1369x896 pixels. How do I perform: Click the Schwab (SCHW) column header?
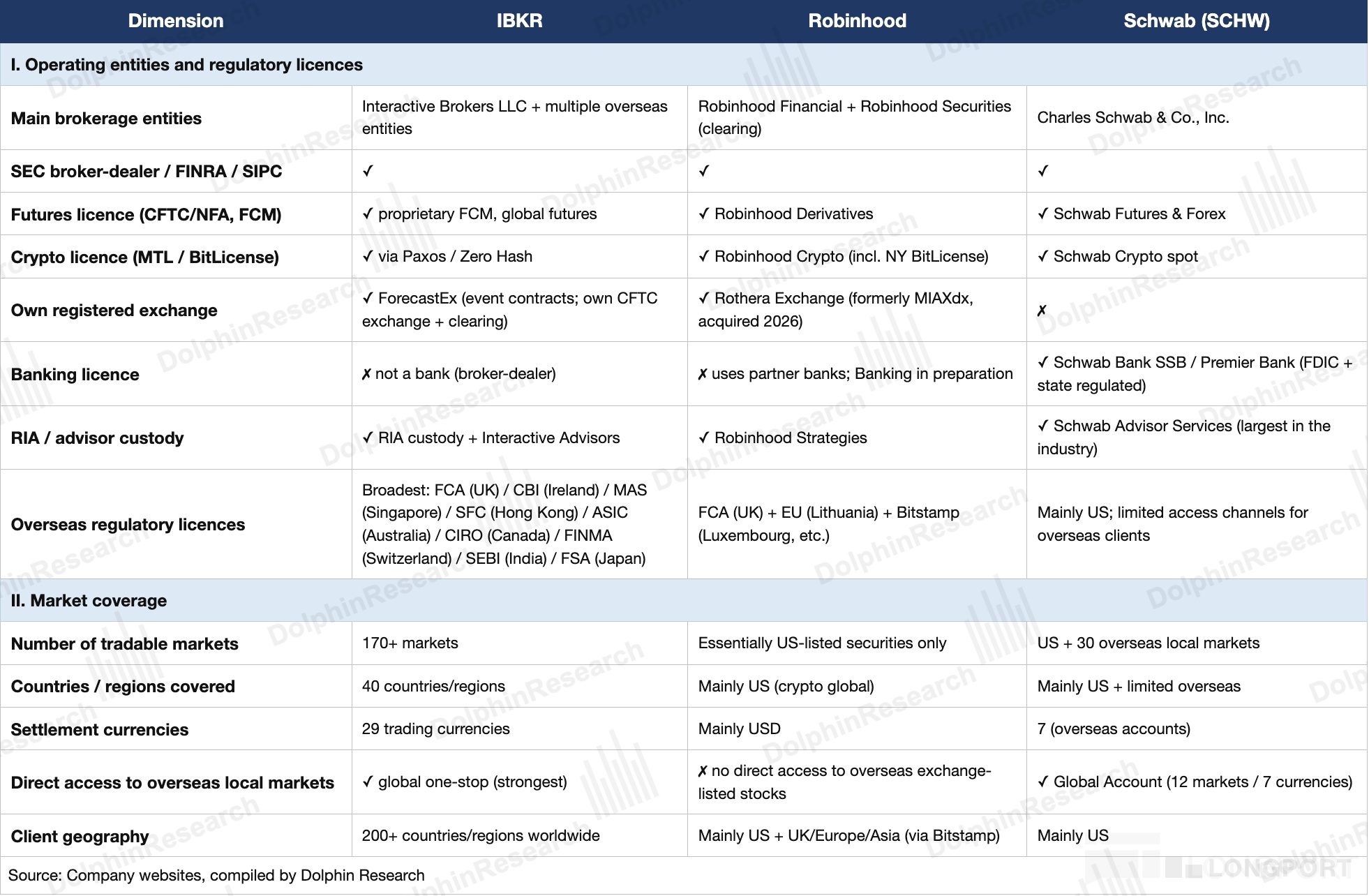(x=1196, y=21)
